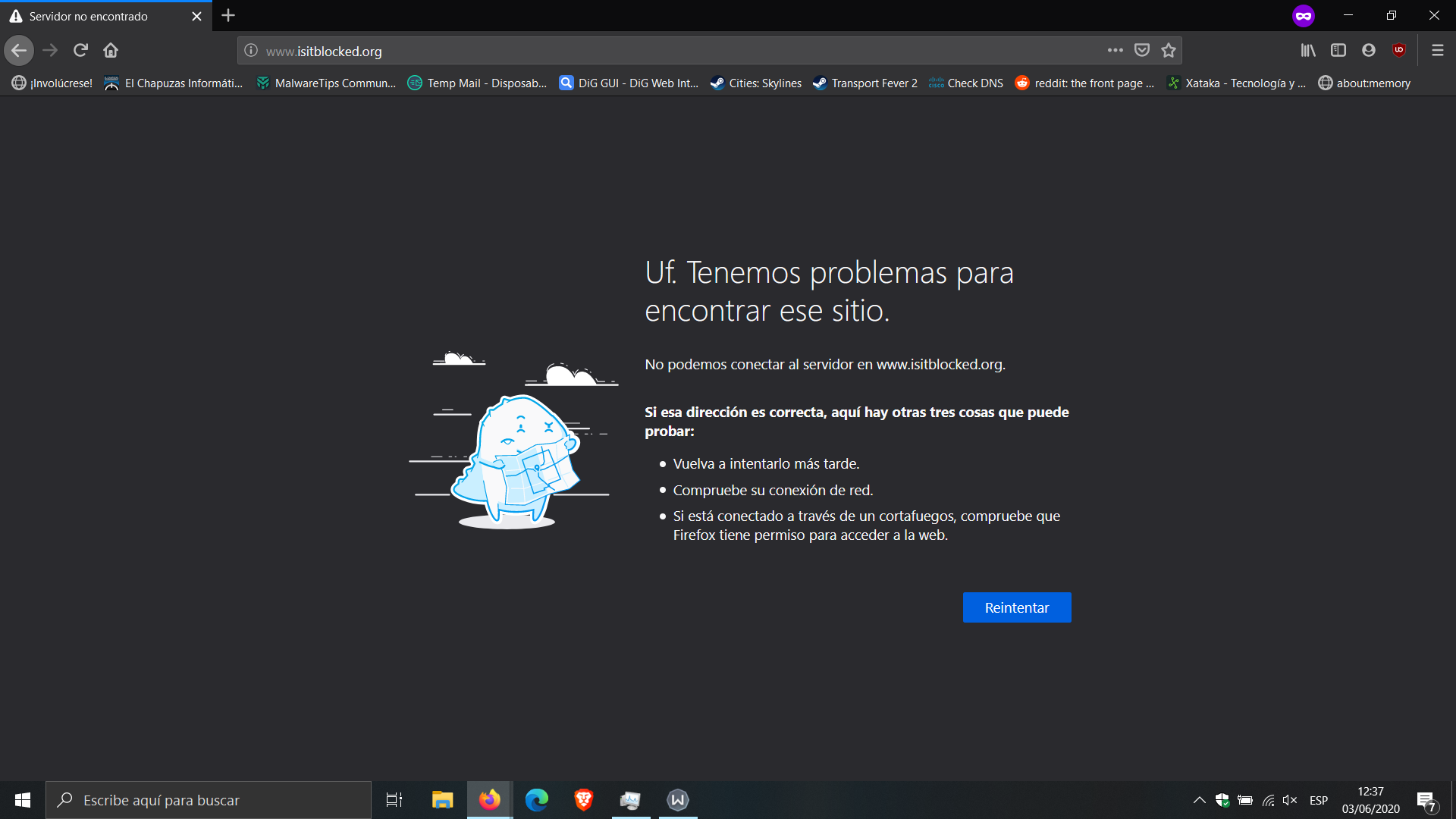Open site information icon in address bar
1456x819 pixels.
251,51
